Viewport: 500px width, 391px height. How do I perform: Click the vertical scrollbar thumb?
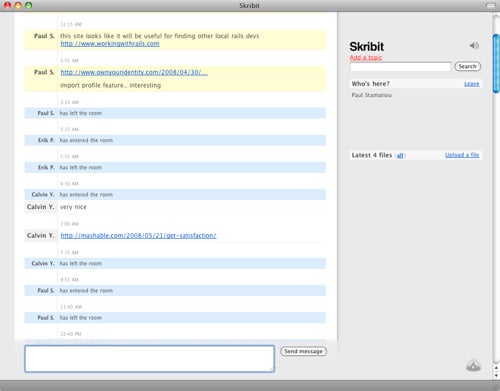[x=496, y=63]
